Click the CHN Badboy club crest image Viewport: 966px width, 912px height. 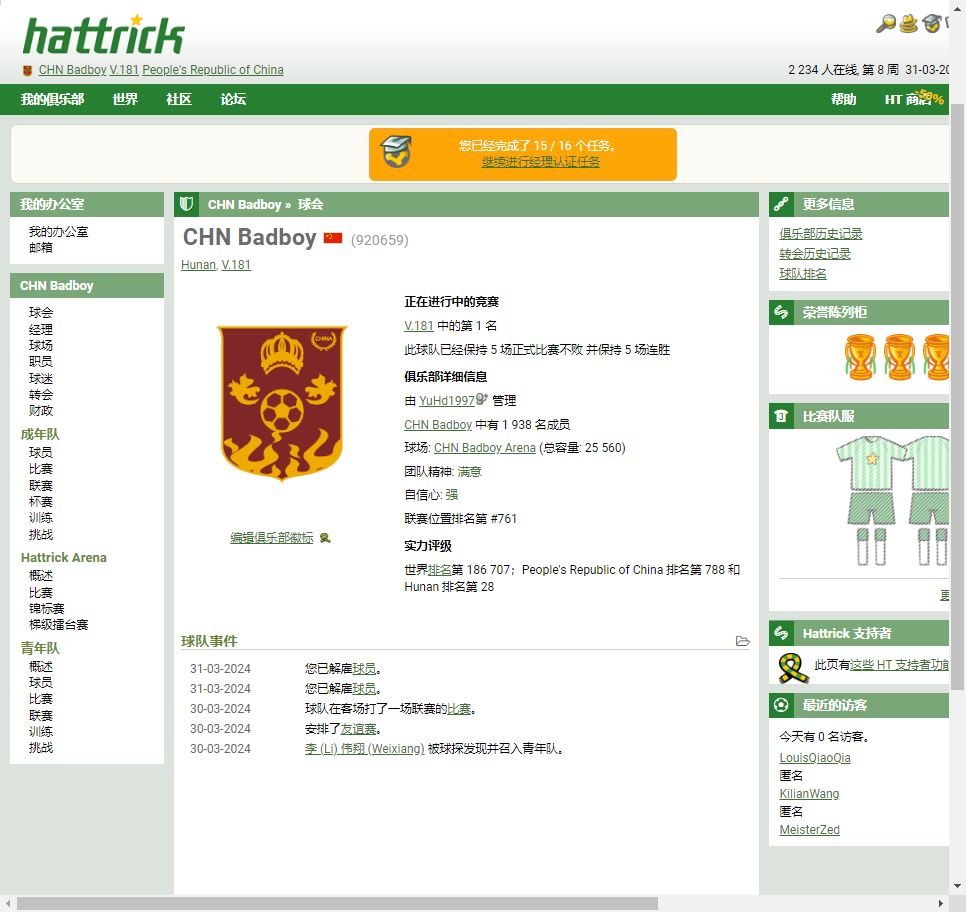click(x=282, y=403)
